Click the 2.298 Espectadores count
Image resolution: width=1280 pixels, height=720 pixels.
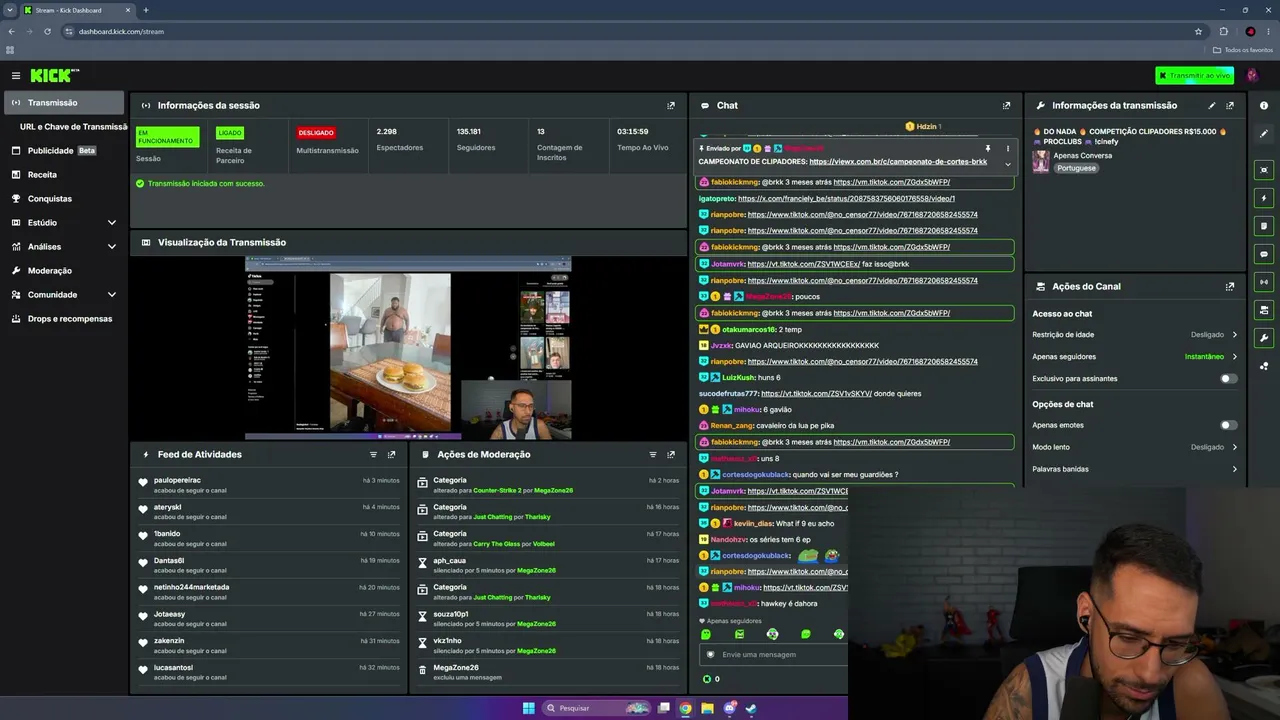pos(387,131)
